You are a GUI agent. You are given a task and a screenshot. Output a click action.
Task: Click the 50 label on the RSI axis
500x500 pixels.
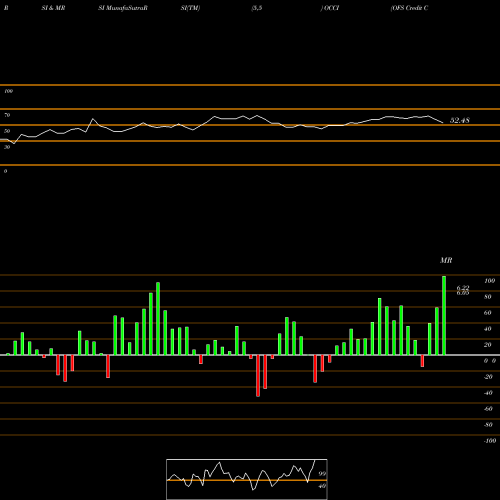(x=7, y=131)
